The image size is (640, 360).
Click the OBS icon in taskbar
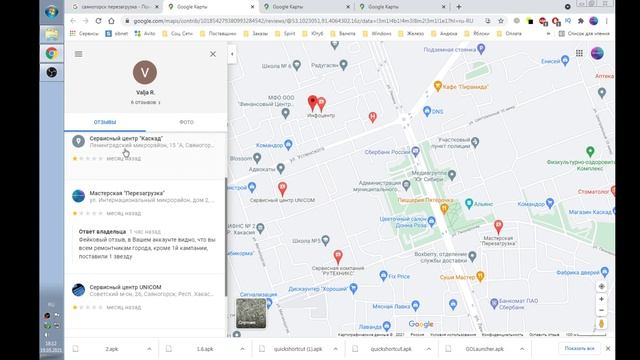(x=51, y=72)
